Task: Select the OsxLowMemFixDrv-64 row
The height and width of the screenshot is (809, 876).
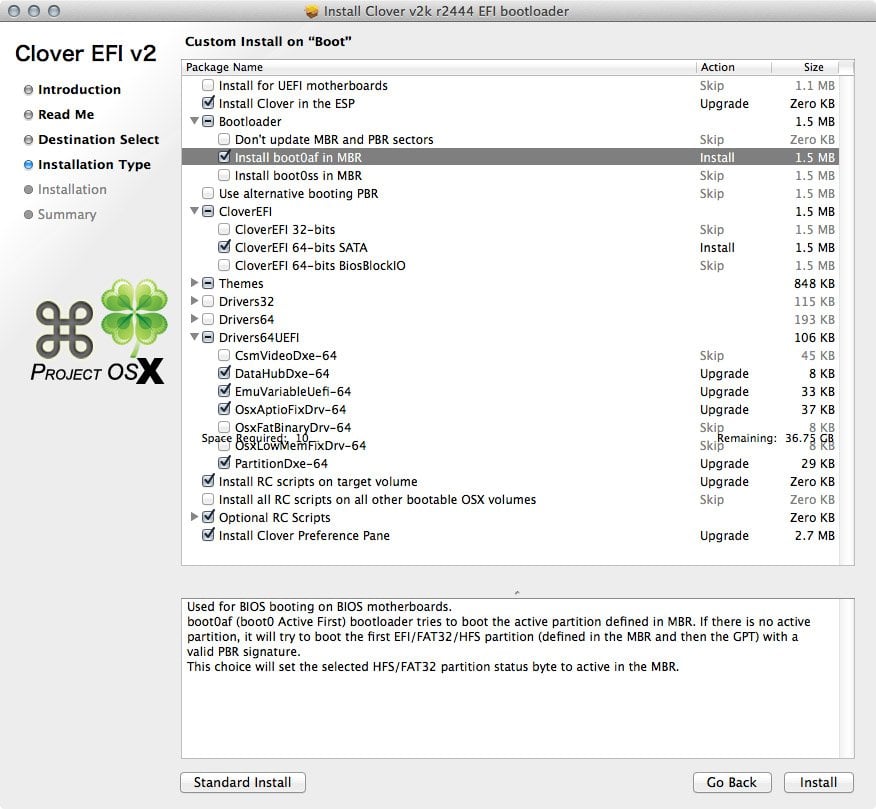Action: coord(510,445)
